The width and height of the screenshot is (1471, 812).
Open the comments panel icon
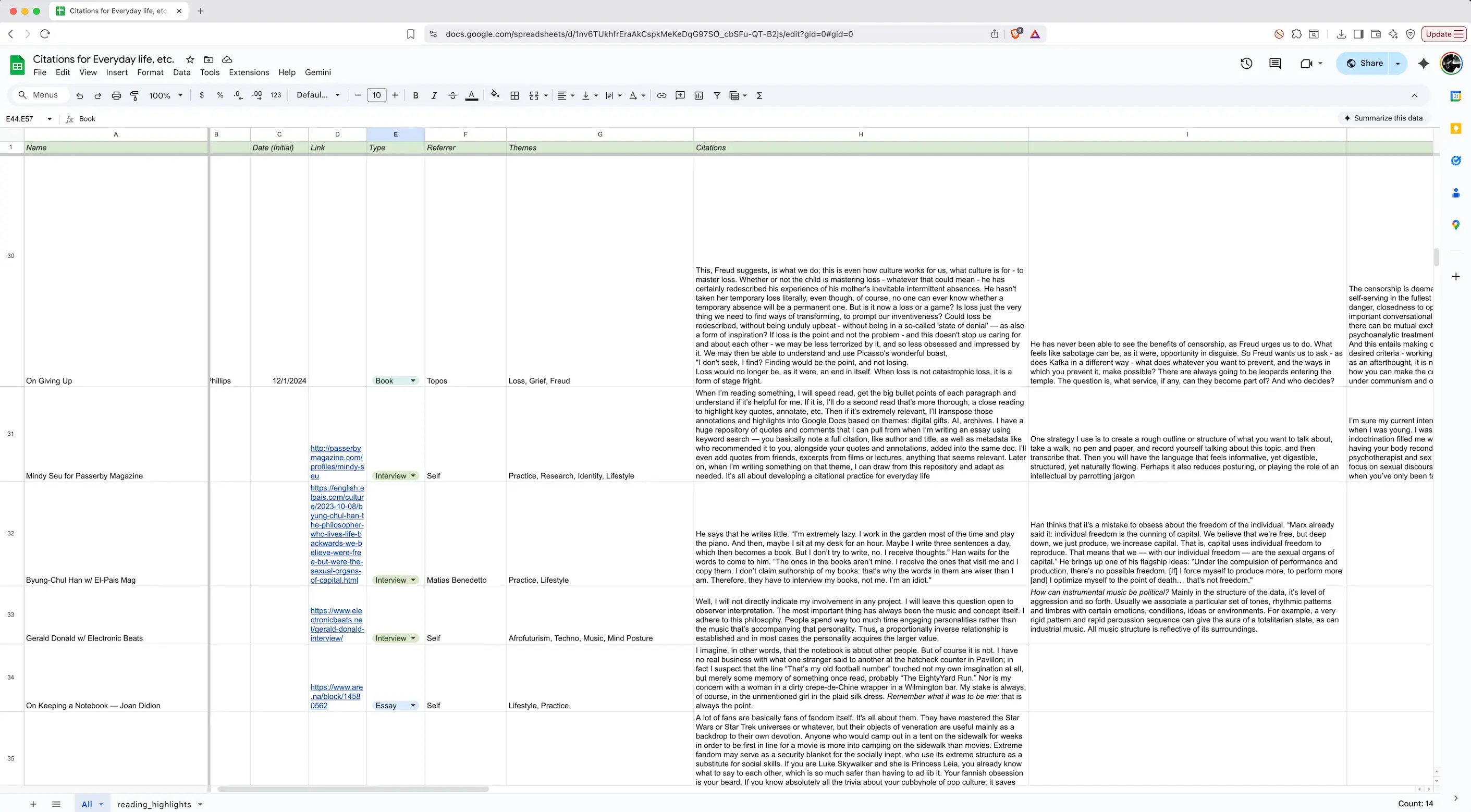1275,64
